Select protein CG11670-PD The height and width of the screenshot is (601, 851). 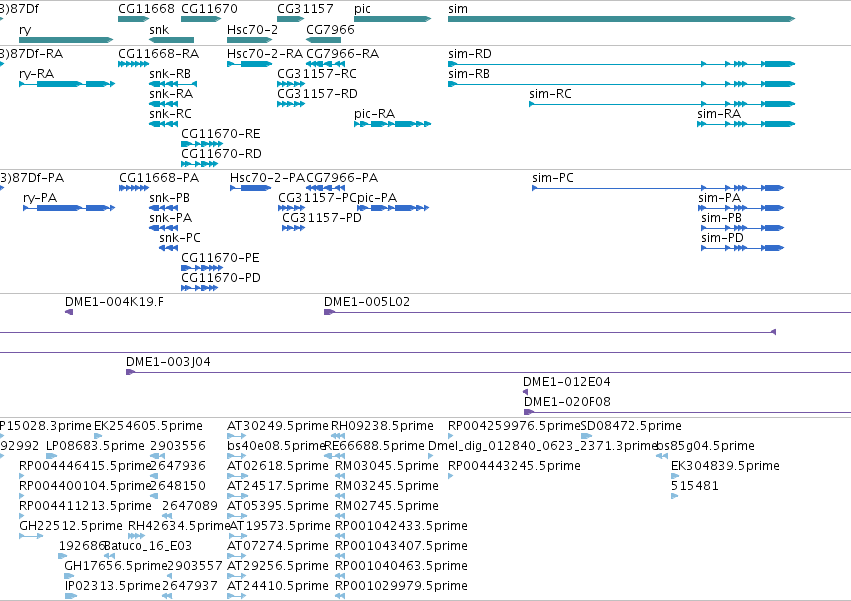pyautogui.click(x=200, y=288)
